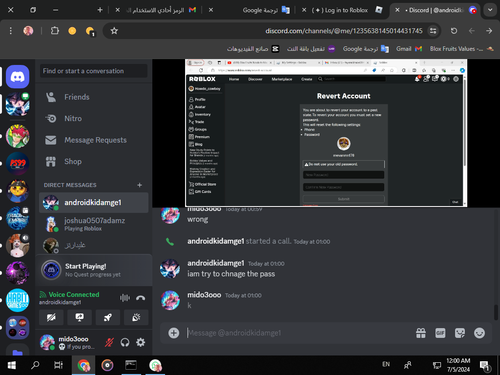Viewport: 500px width, 375px height.
Task: Start an activity rocket icon
Action: 108,317
